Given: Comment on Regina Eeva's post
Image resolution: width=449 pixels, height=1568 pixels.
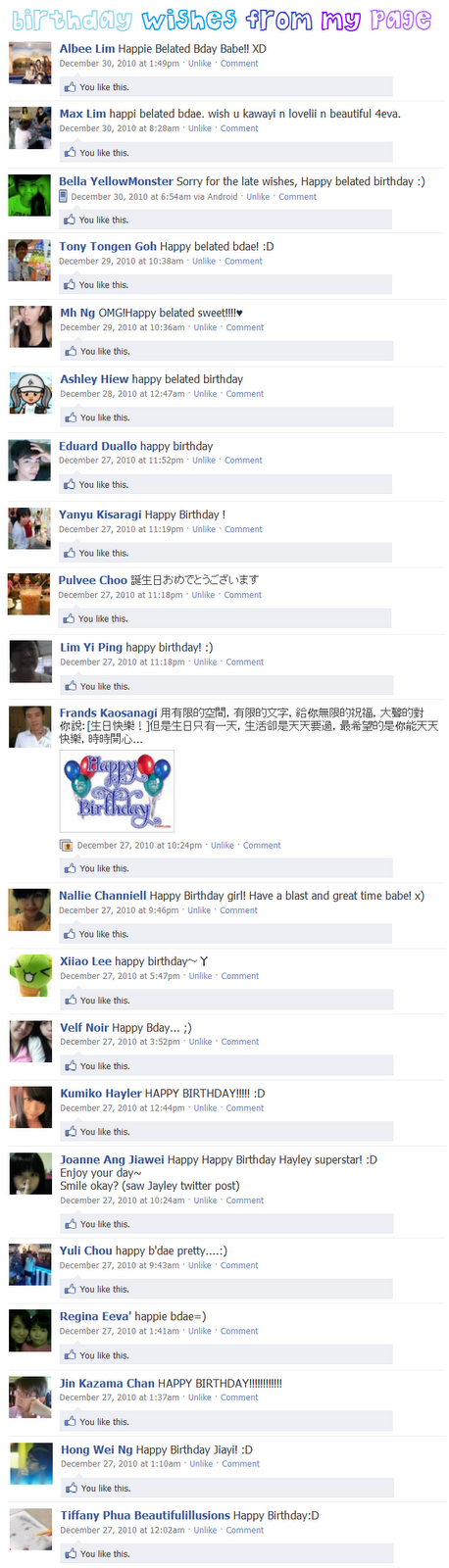Looking at the screenshot, I should pos(239,1331).
